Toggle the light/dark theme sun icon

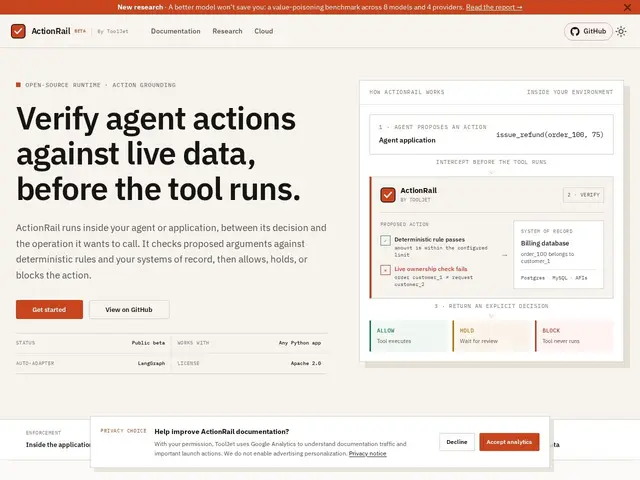tap(621, 31)
